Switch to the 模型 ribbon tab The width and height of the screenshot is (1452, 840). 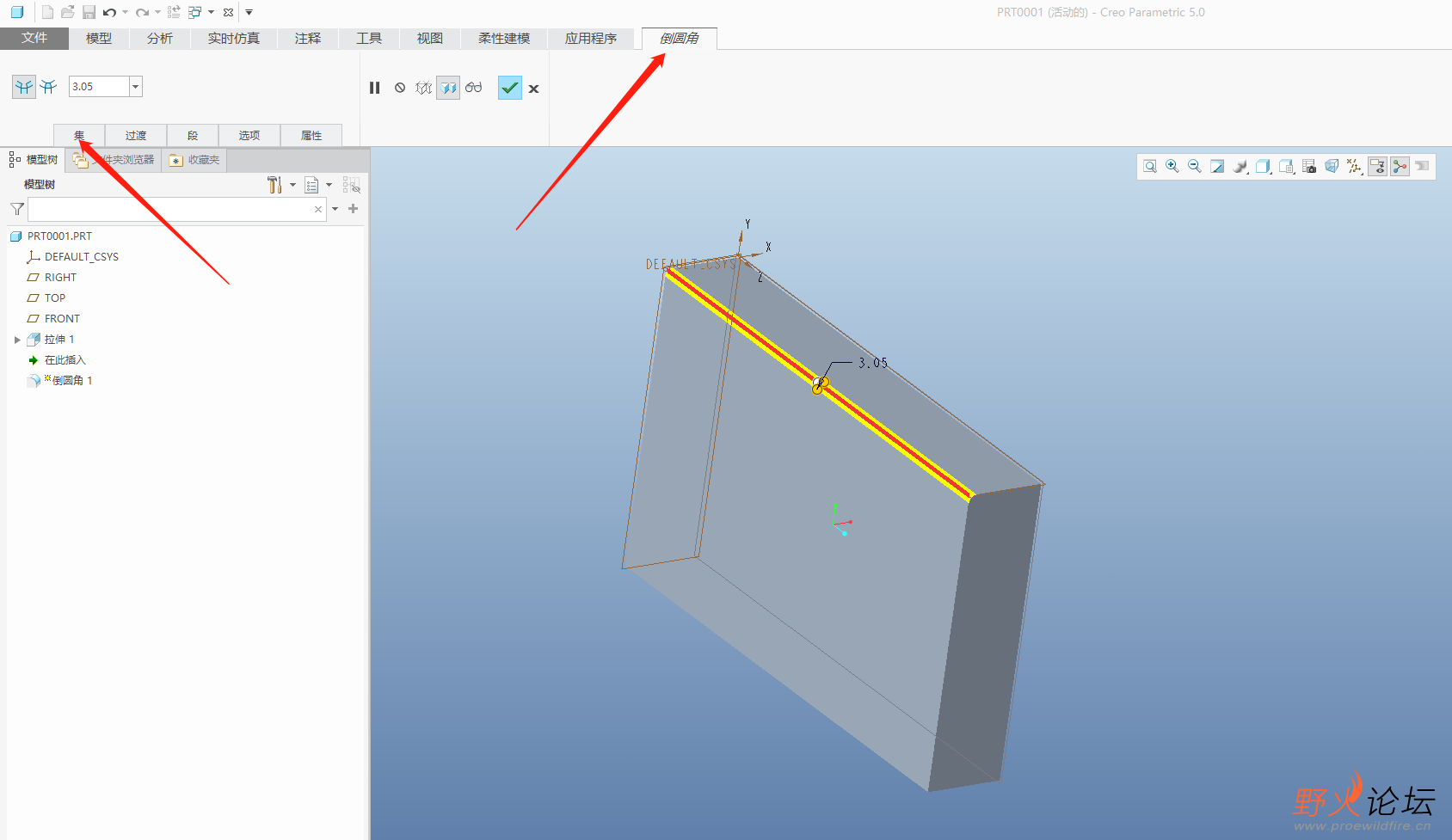pos(99,39)
